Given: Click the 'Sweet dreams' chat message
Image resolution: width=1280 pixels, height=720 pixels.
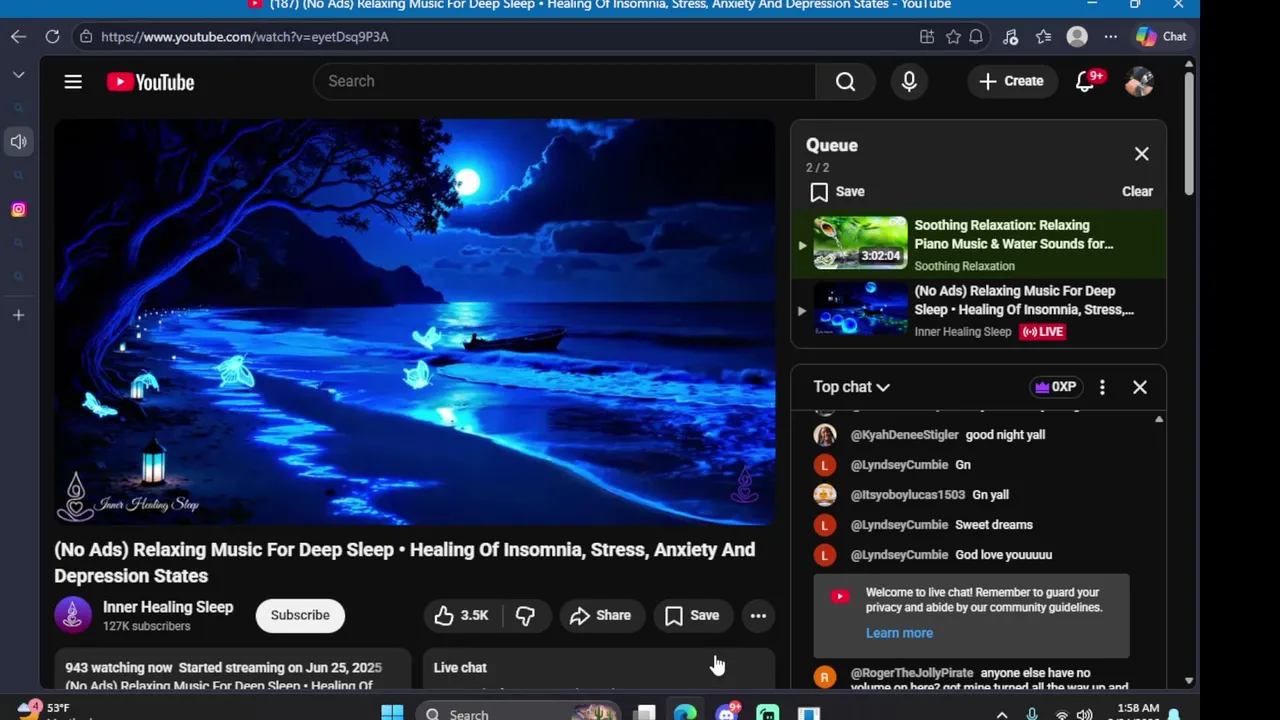Looking at the screenshot, I should [x=994, y=525].
